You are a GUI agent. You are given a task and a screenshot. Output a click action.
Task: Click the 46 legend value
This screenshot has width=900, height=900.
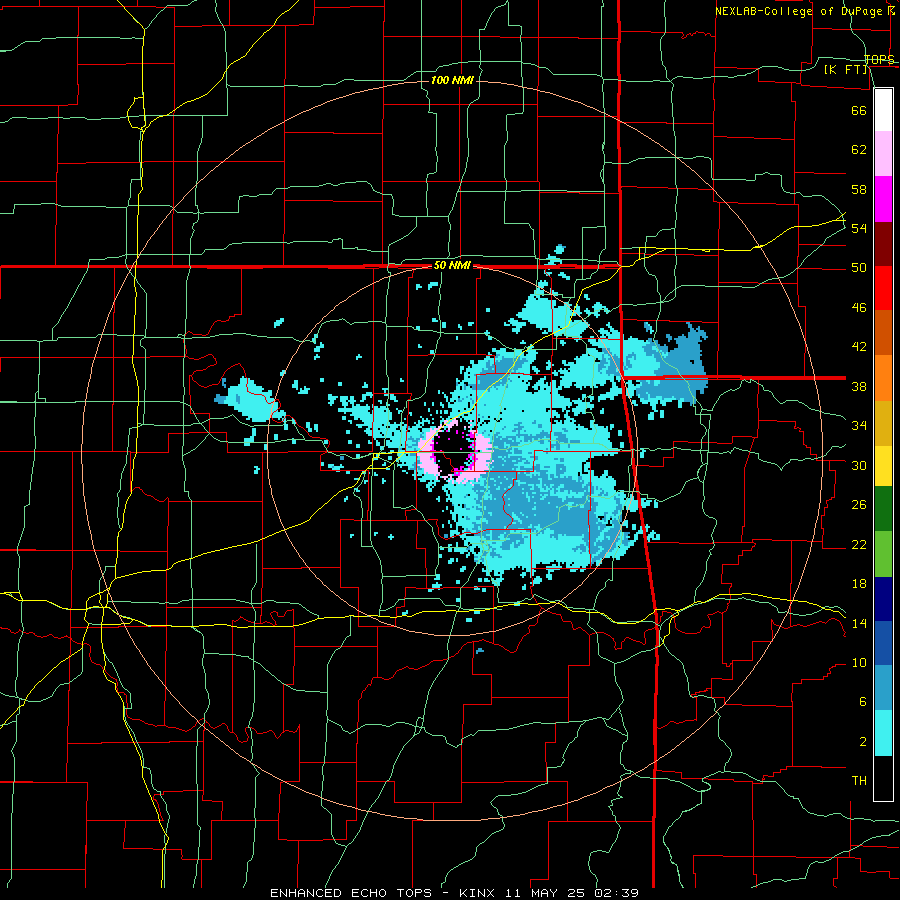pos(859,308)
